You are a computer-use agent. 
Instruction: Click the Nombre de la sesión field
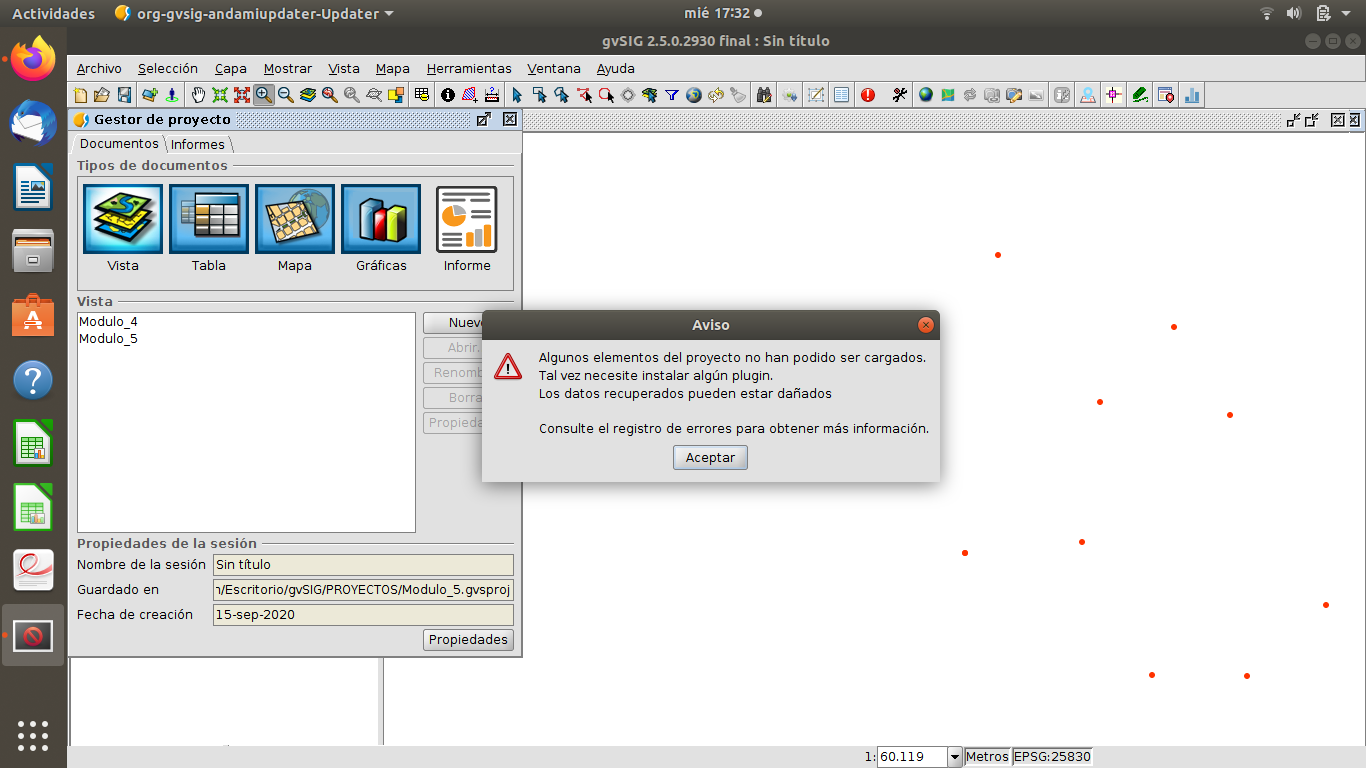(x=363, y=565)
